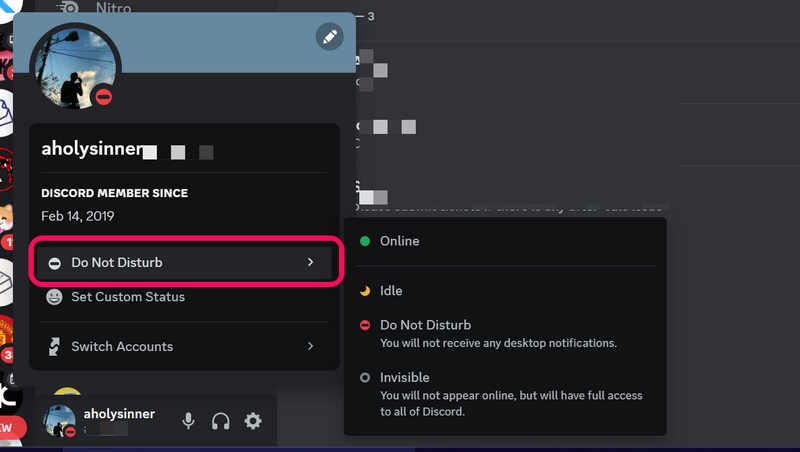Screen dimensions: 800x452
Task: Expand the highlighted Do Not Disturb status row
Action: tap(186, 262)
